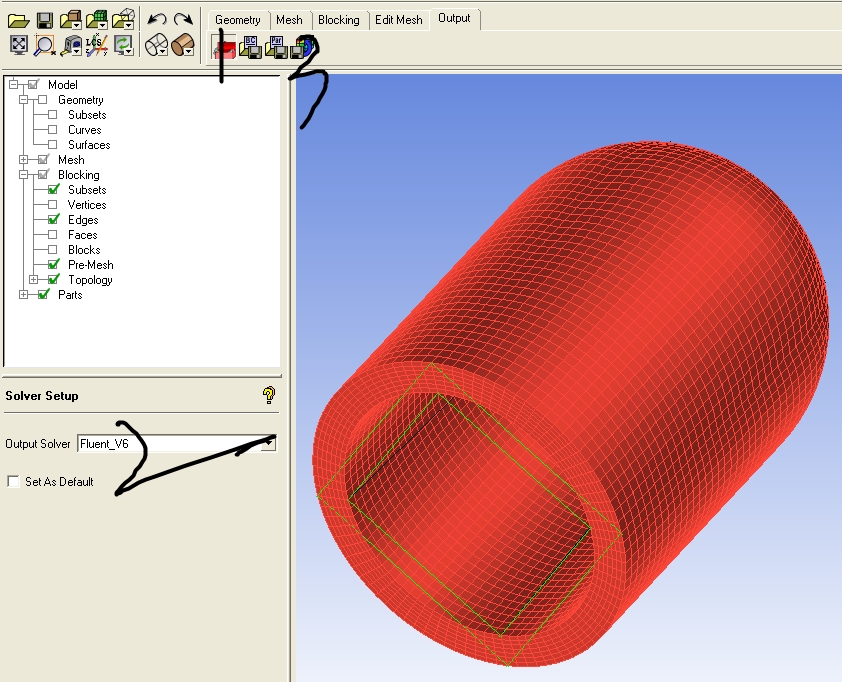The image size is (842, 682).
Task: Hide Edges by unchecking its box
Action: pyautogui.click(x=53, y=219)
